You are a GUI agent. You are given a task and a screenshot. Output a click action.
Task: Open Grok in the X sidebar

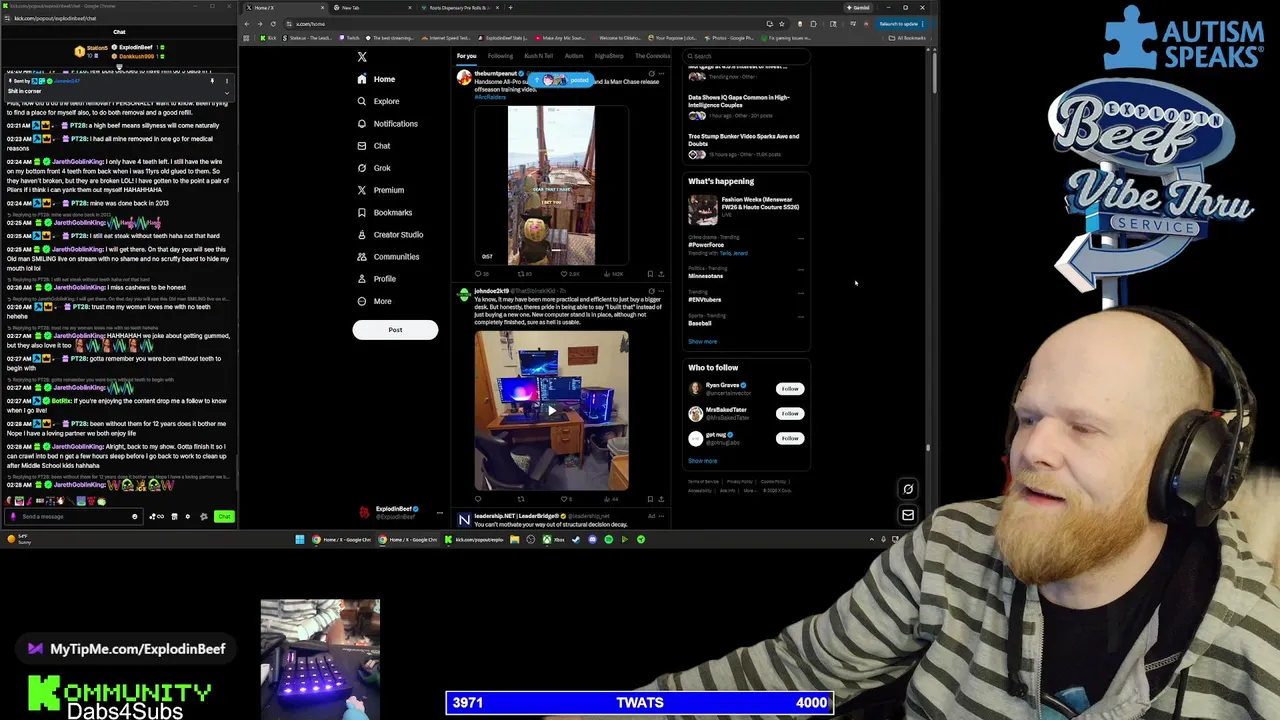(x=374, y=168)
